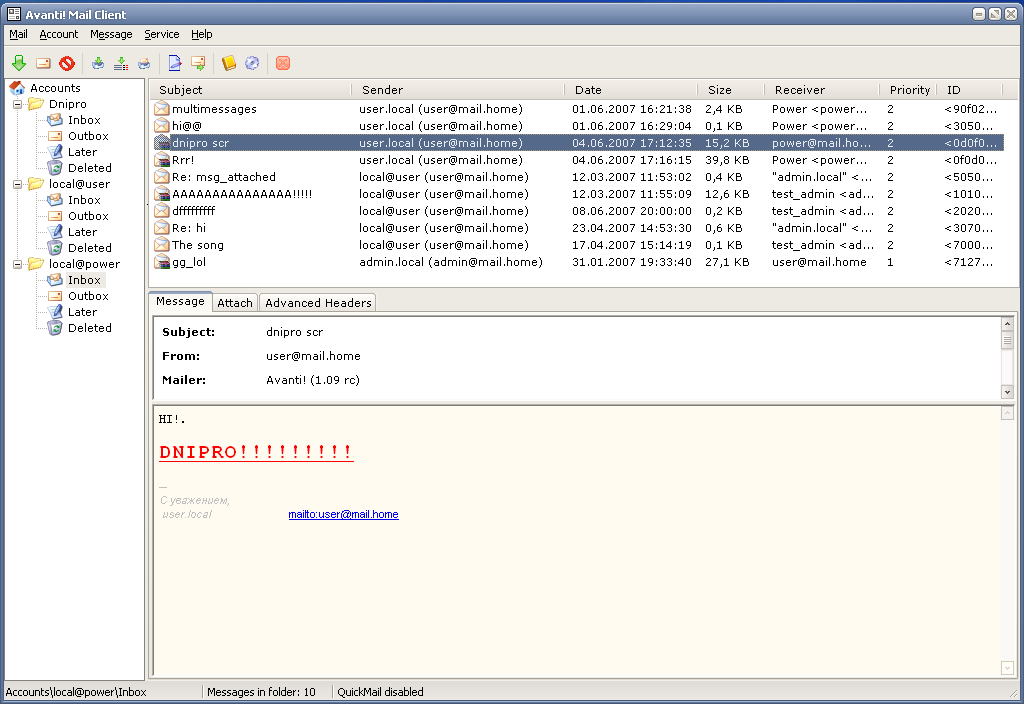Open the Account menu

coord(58,34)
